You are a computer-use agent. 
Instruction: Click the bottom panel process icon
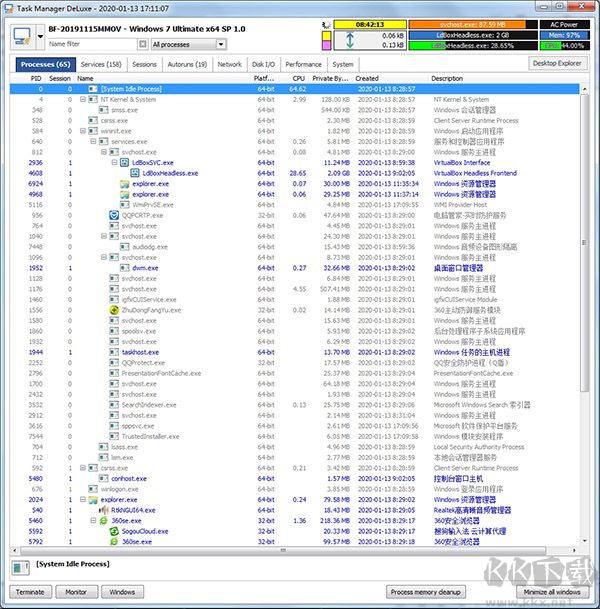20,568
